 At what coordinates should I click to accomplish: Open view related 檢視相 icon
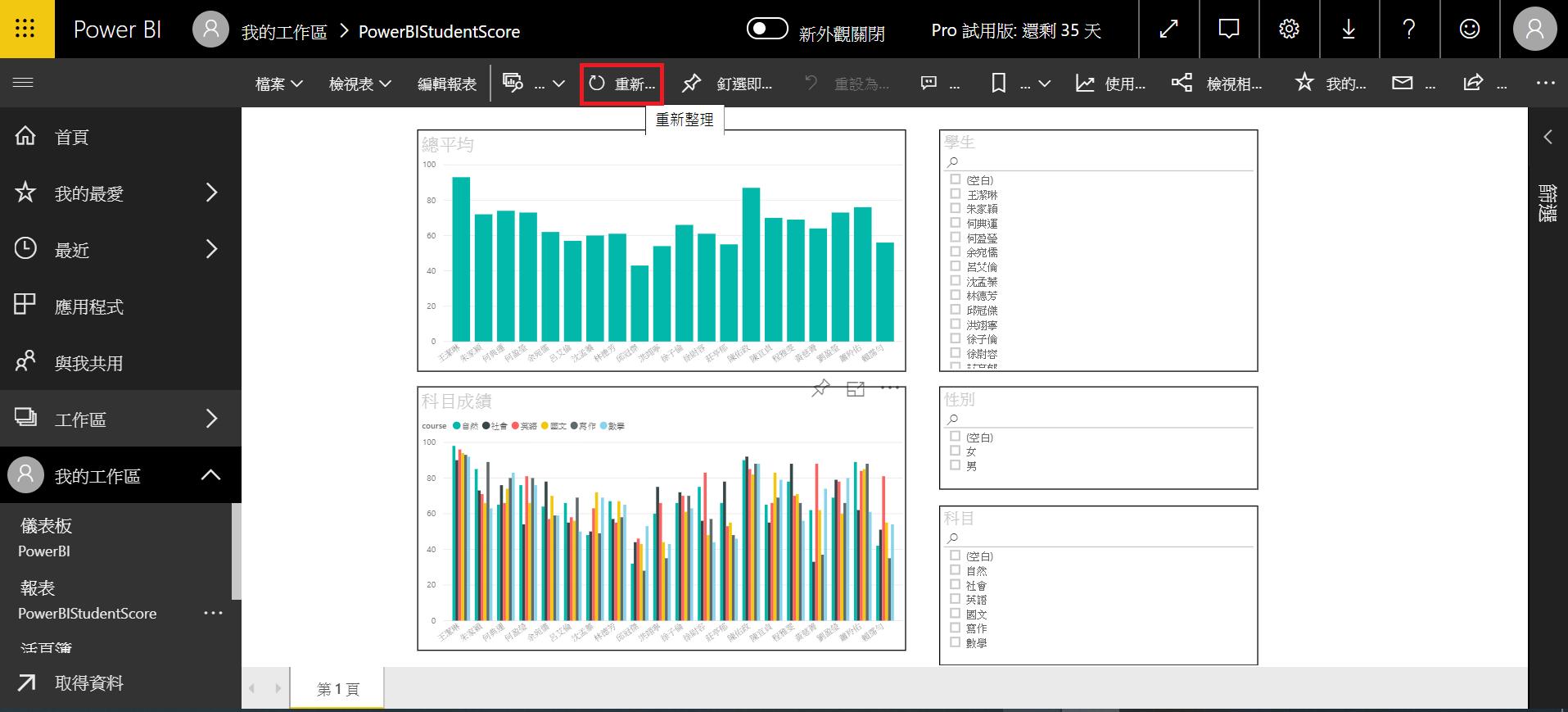pos(1182,83)
